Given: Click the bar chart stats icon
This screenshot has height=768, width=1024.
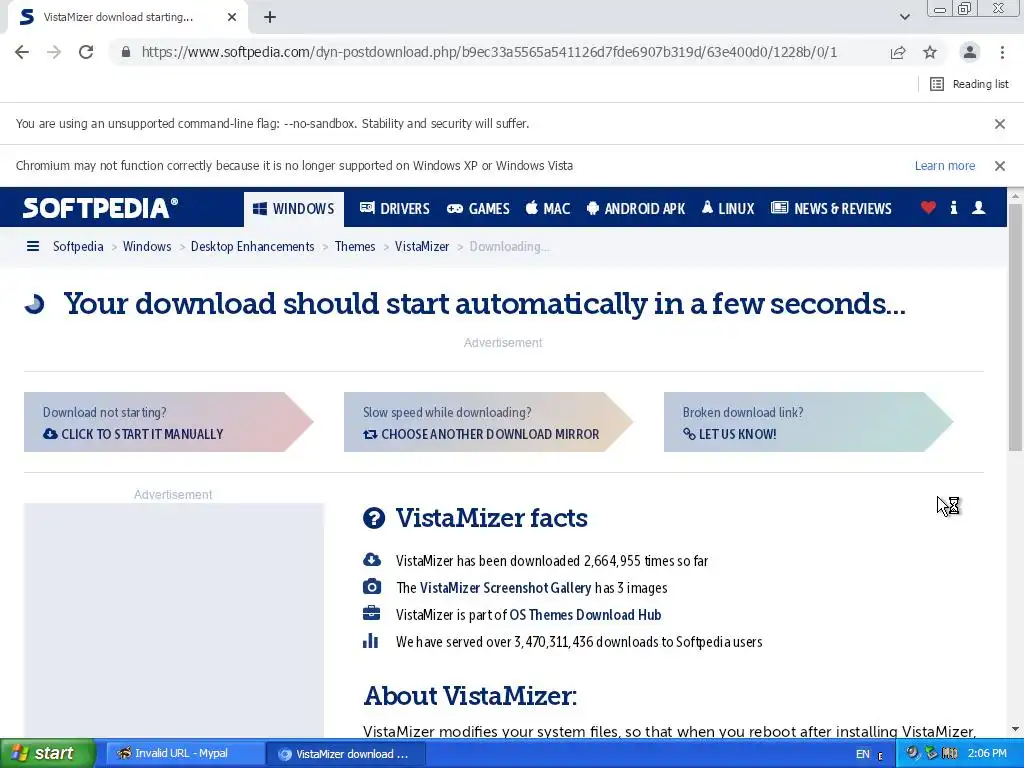Looking at the screenshot, I should 370,641.
